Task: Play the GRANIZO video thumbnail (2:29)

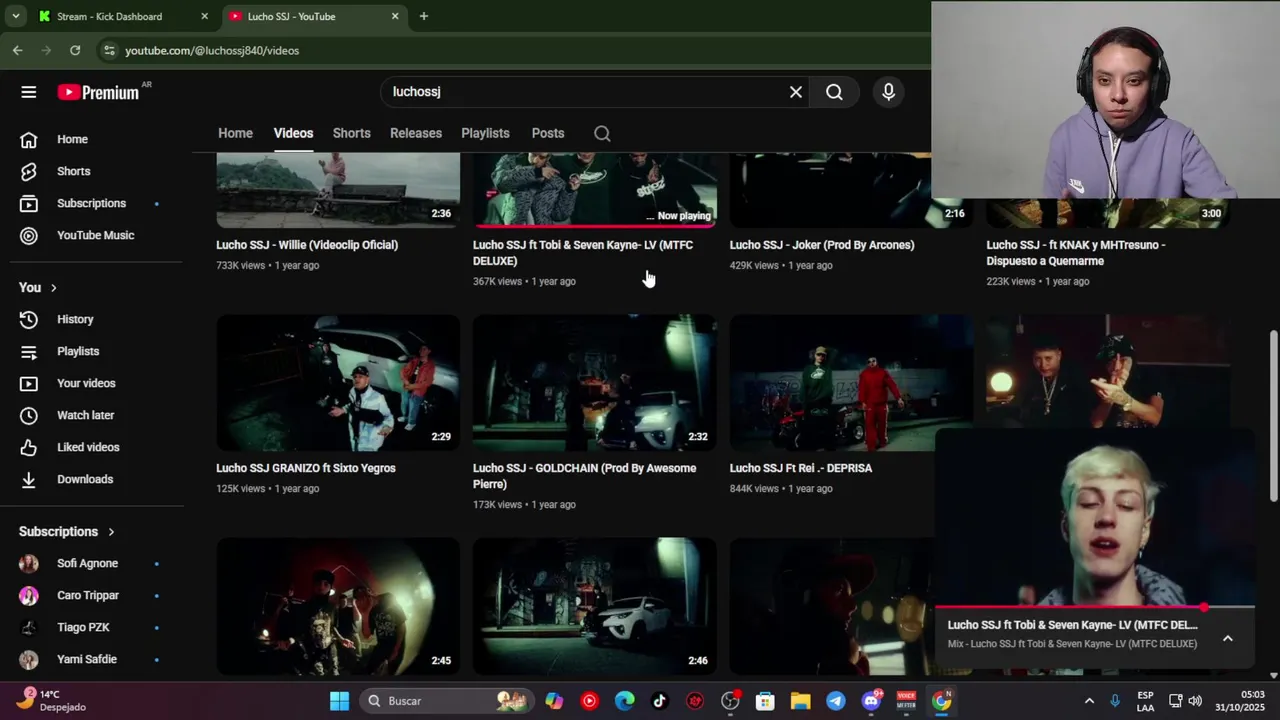Action: click(x=338, y=383)
